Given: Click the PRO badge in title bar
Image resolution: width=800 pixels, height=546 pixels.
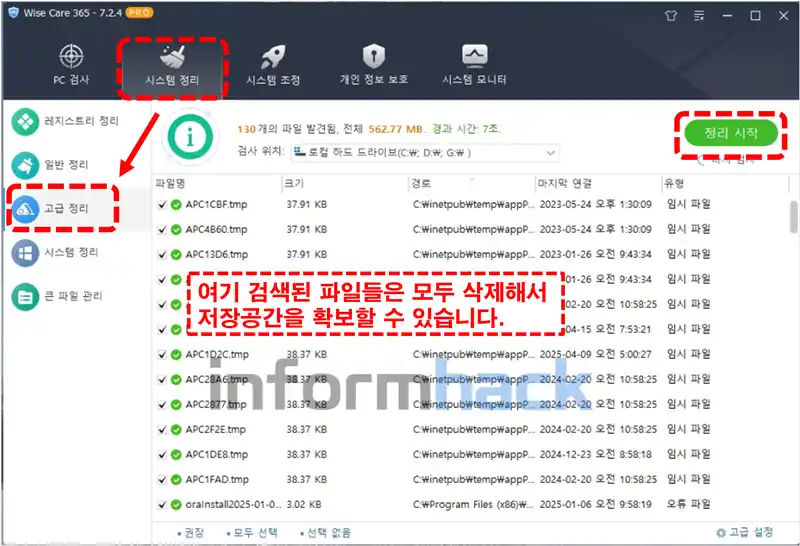Looking at the screenshot, I should click(139, 13).
